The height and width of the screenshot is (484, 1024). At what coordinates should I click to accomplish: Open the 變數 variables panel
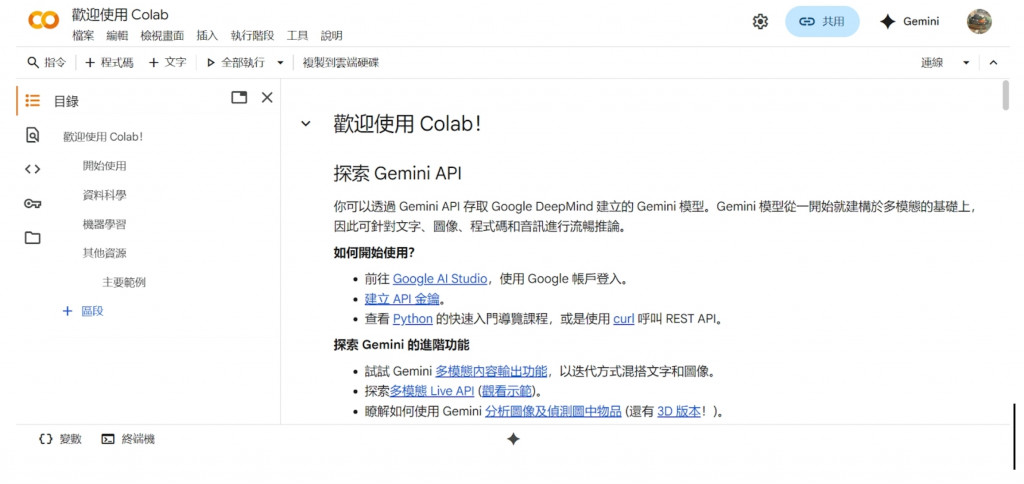pyautogui.click(x=61, y=439)
